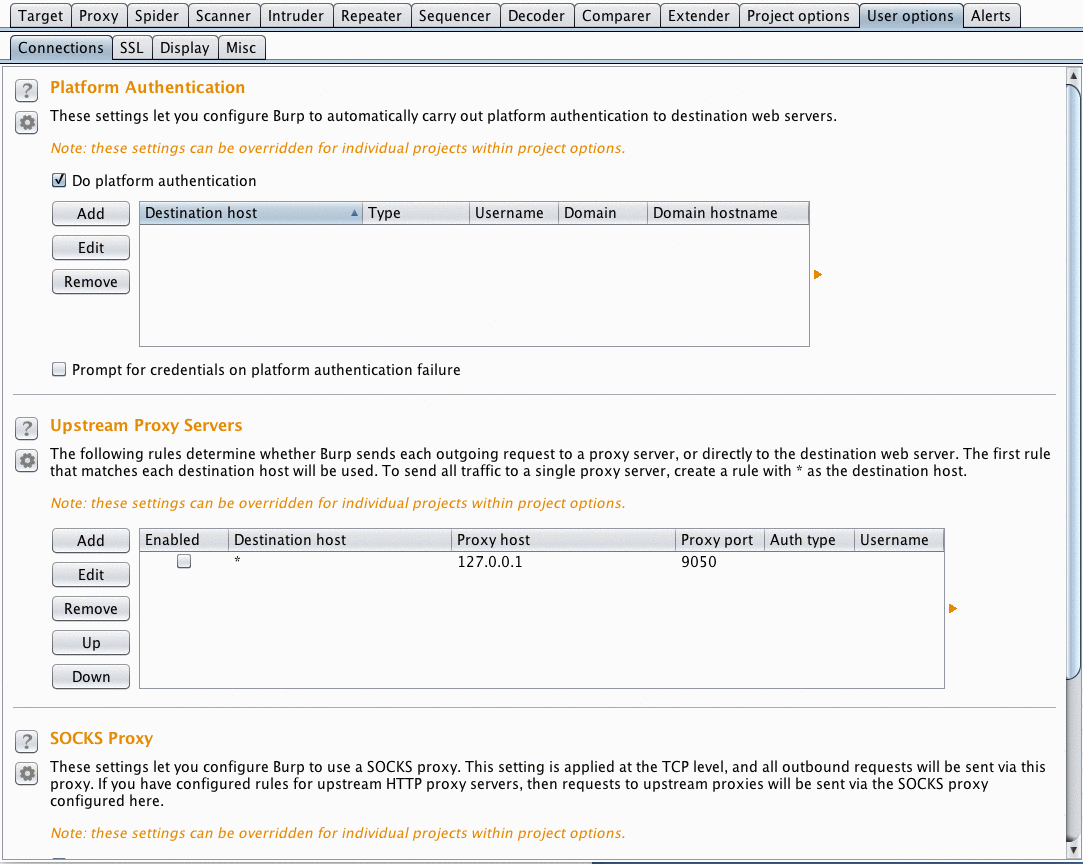Enable prompt for credentials on authentication failure
1083x864 pixels.
point(59,369)
